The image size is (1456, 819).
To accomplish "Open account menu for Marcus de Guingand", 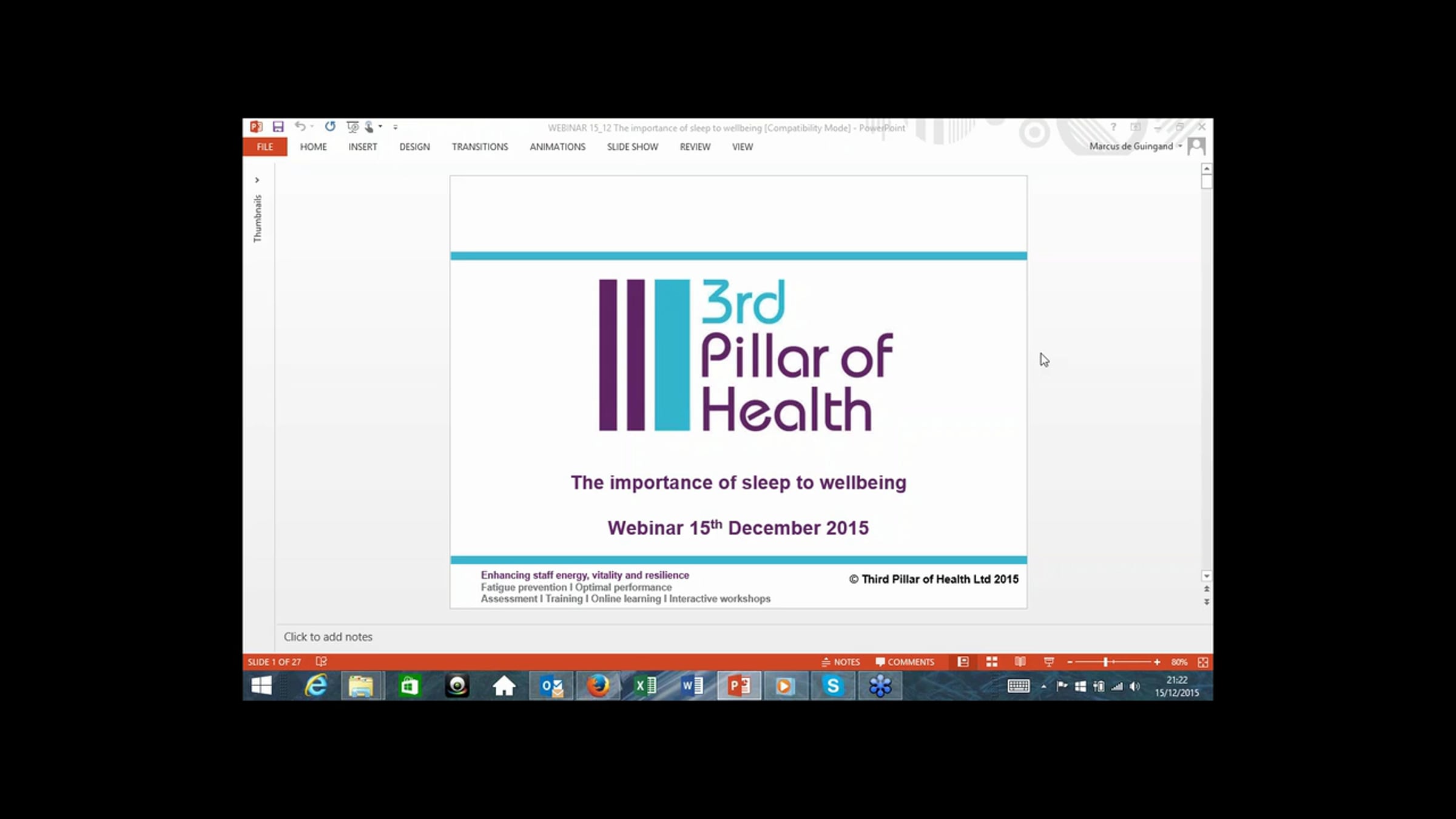I will [x=1136, y=146].
